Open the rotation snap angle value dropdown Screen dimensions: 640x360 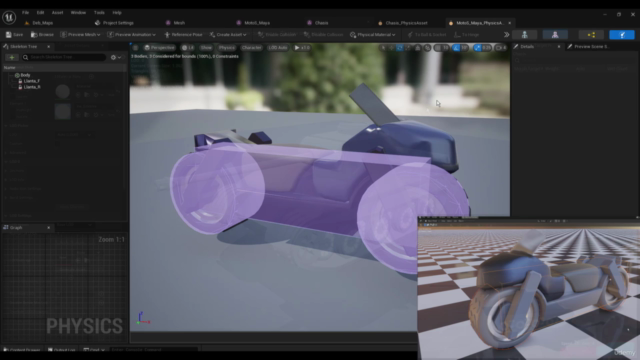464,48
